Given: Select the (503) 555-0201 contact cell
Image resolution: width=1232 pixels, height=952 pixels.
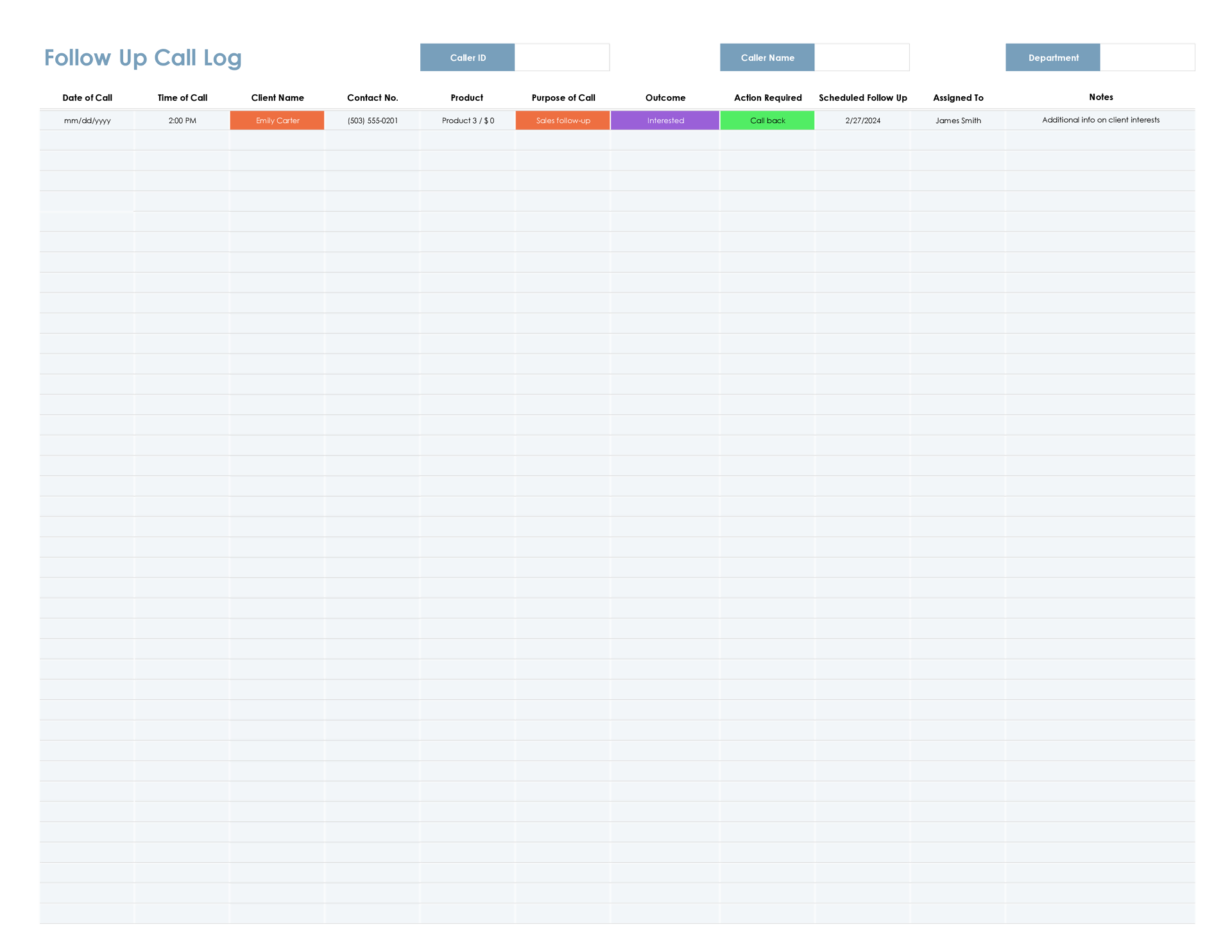Looking at the screenshot, I should point(373,120).
